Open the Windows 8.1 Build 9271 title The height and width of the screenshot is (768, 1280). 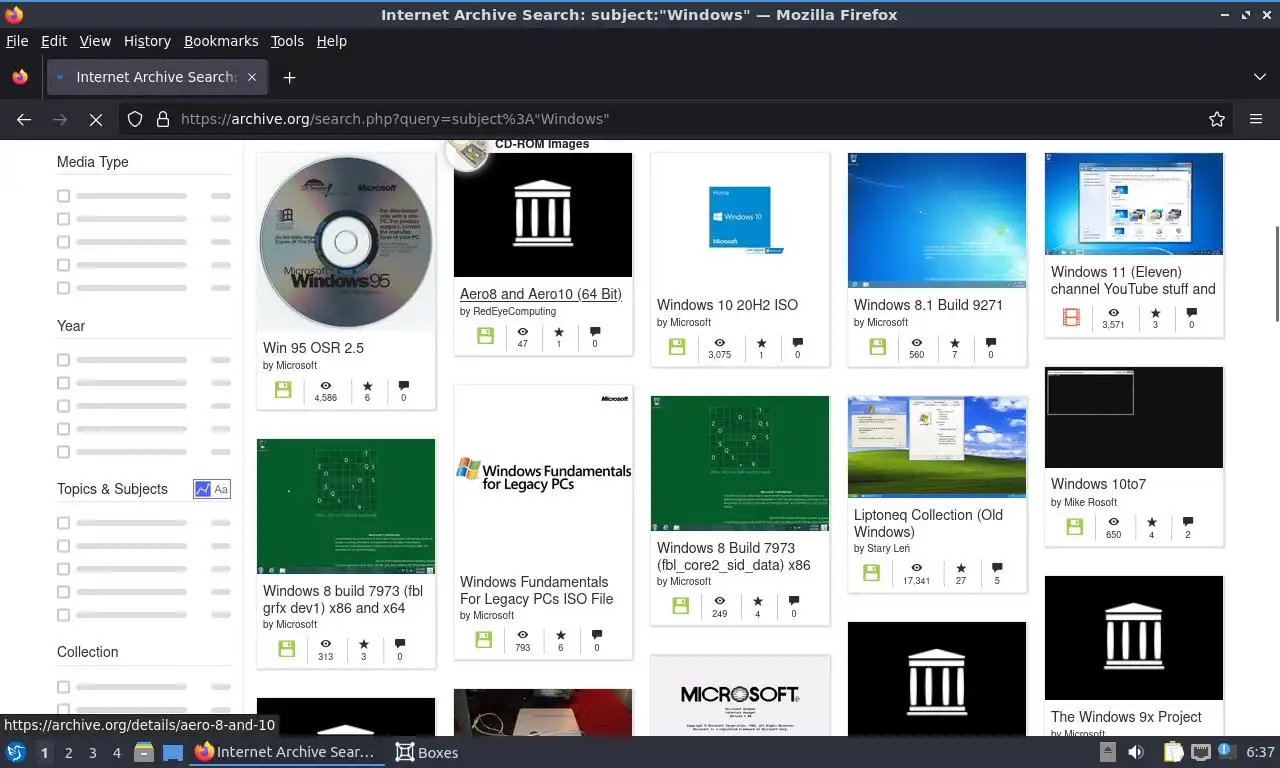(928, 305)
